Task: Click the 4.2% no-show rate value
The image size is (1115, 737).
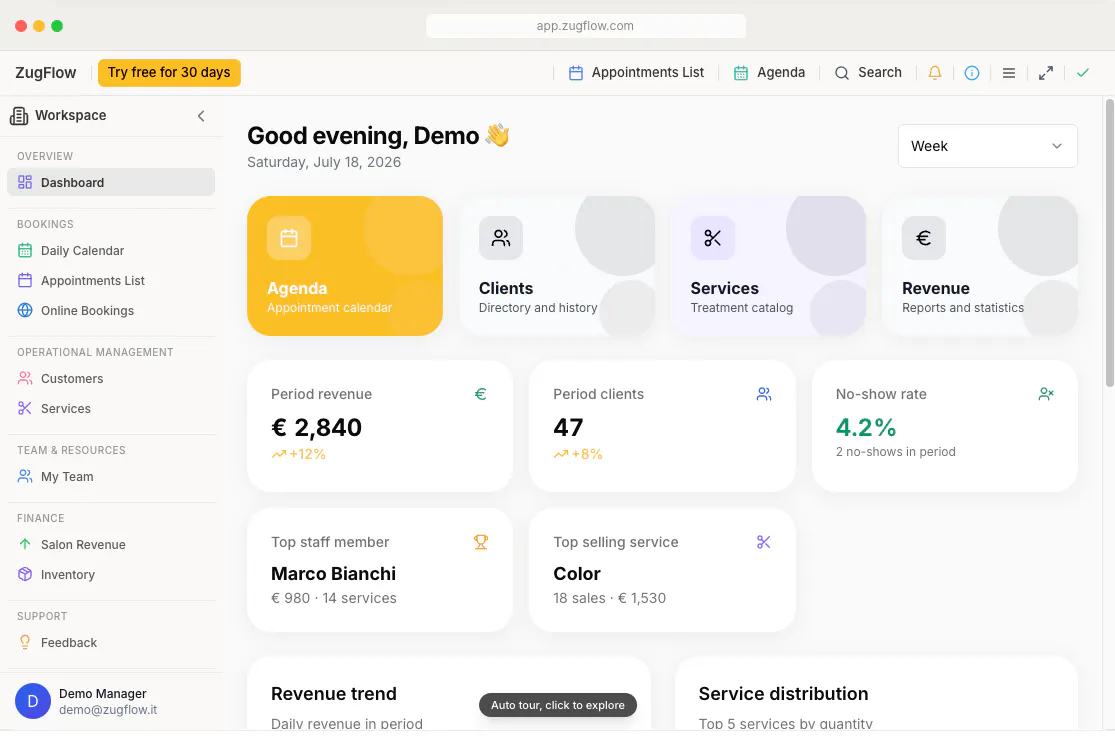Action: coord(865,428)
